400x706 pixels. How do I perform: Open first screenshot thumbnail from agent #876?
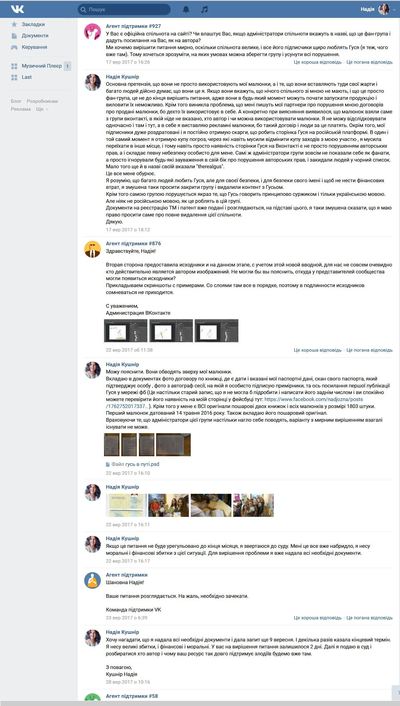pos(126,331)
